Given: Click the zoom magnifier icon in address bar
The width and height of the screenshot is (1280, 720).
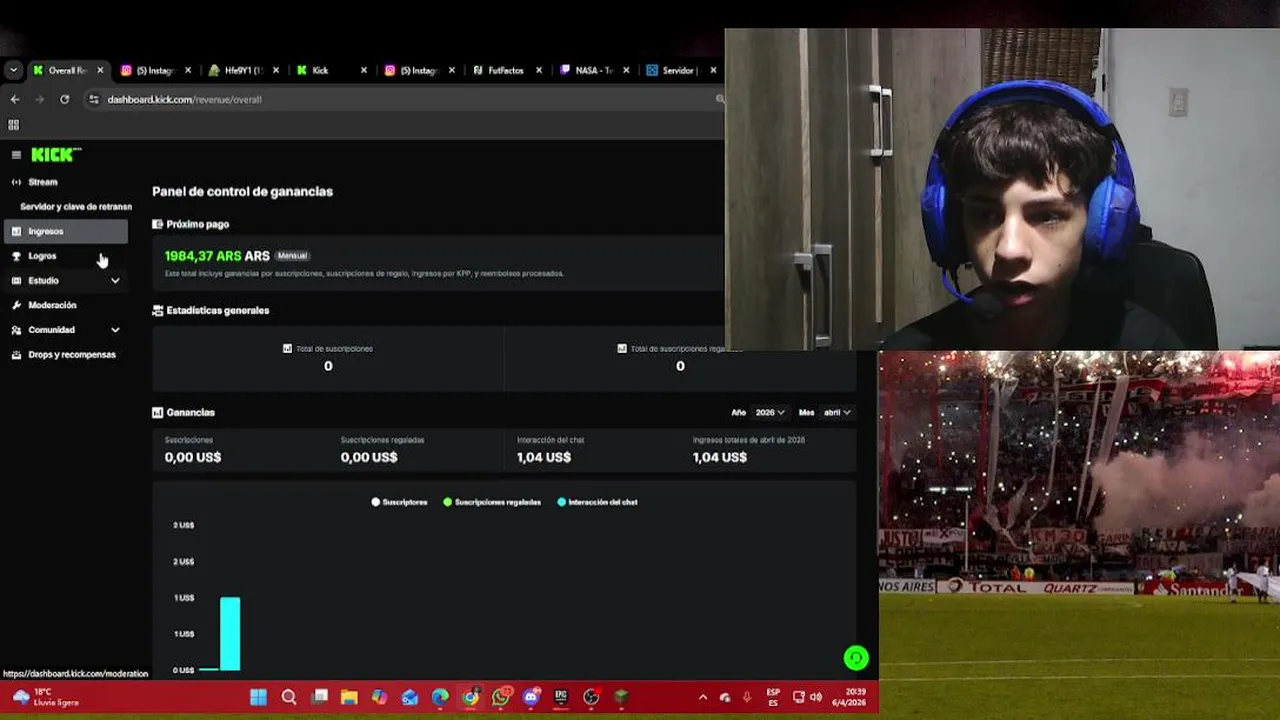Looking at the screenshot, I should [719, 99].
